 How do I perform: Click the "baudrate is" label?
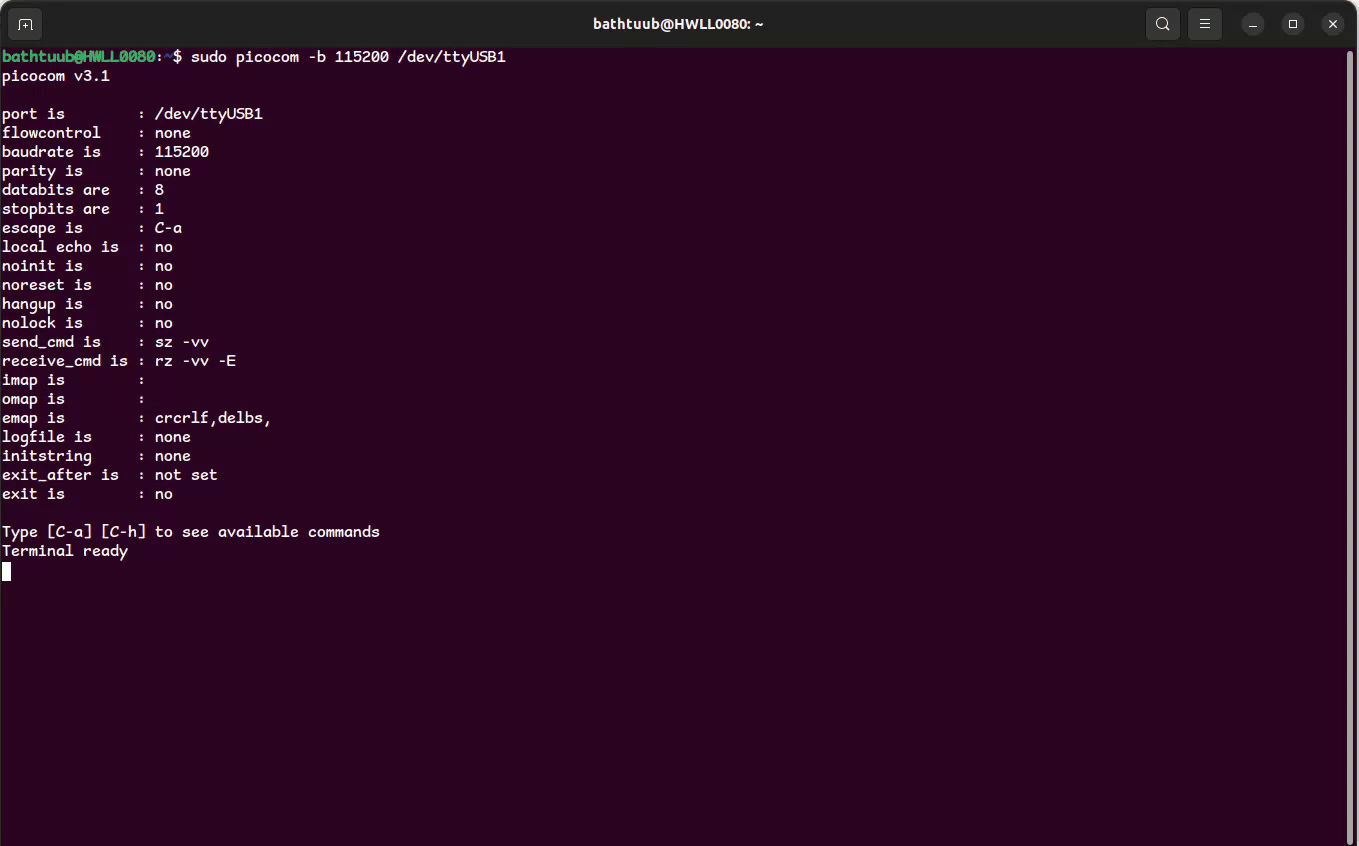(52, 152)
